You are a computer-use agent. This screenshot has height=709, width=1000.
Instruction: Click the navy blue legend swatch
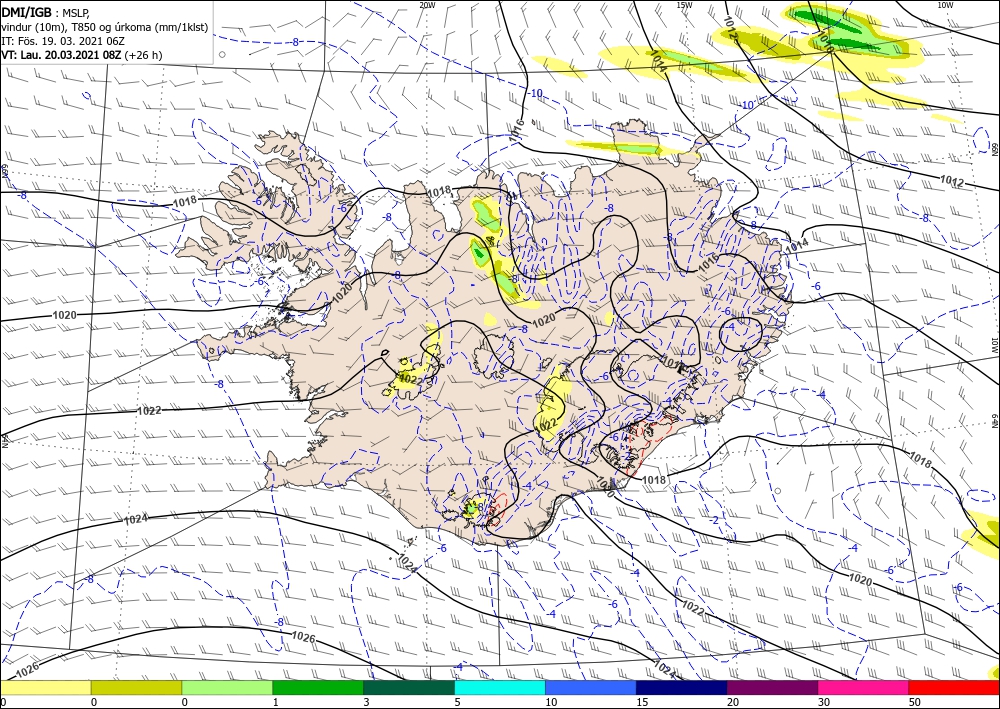pyautogui.click(x=682, y=687)
